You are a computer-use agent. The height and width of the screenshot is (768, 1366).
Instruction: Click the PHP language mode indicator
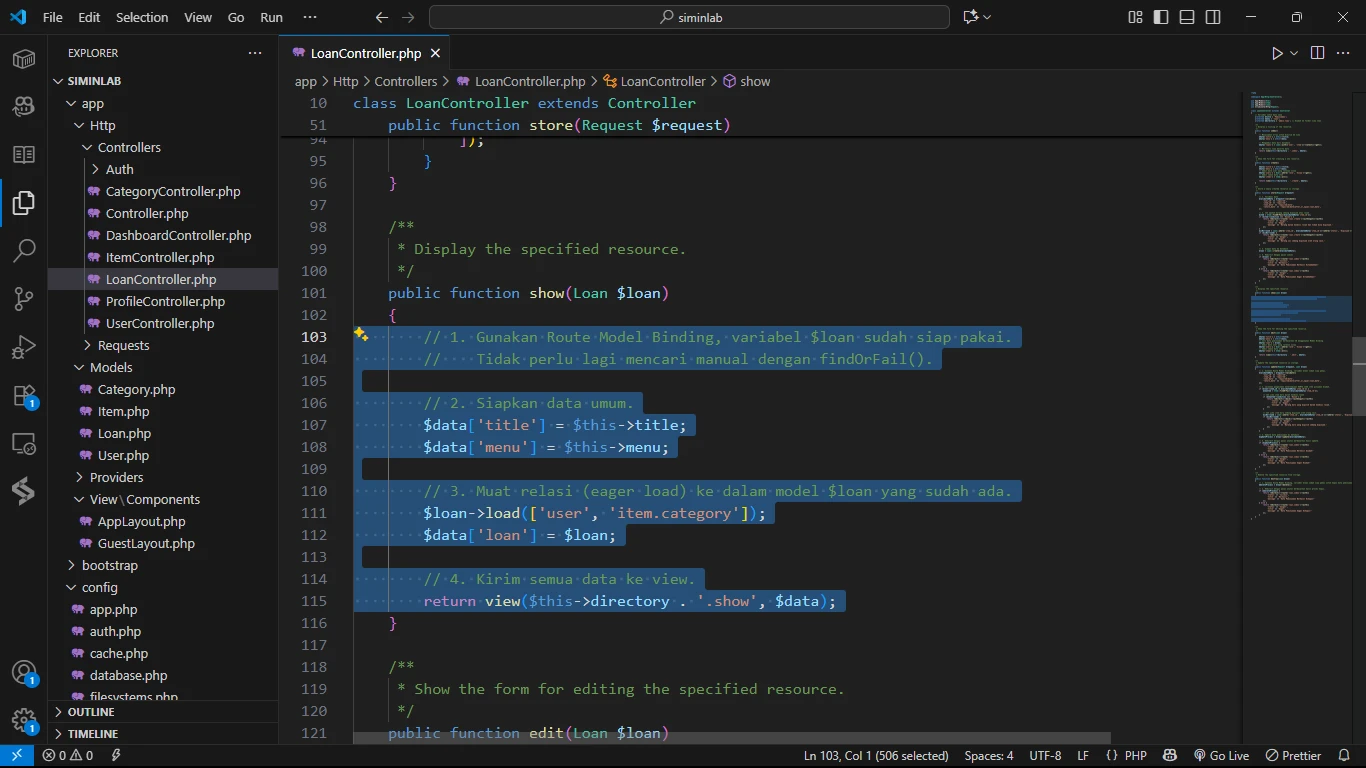1135,756
